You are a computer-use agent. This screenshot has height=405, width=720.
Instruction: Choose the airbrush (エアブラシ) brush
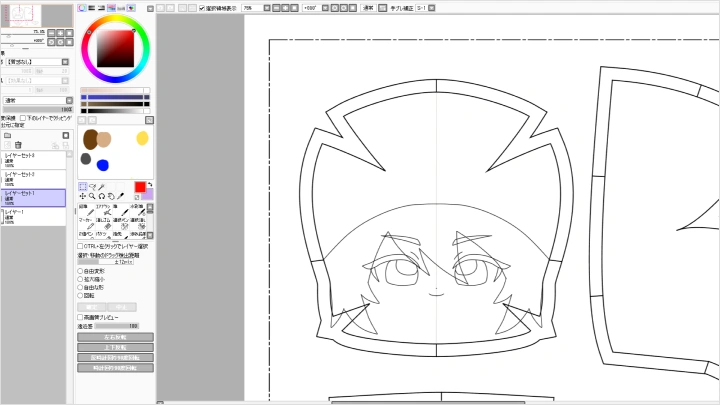tap(103, 210)
